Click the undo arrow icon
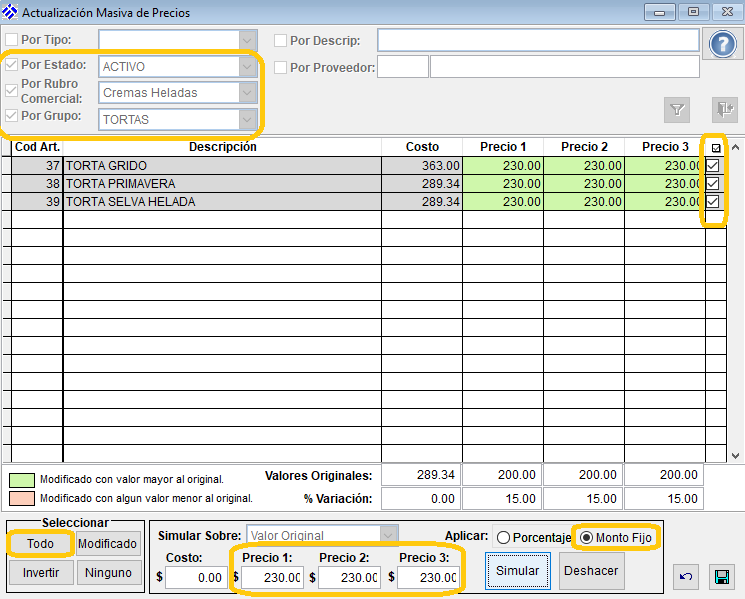Screen dimensions: 745x599 click(686, 576)
